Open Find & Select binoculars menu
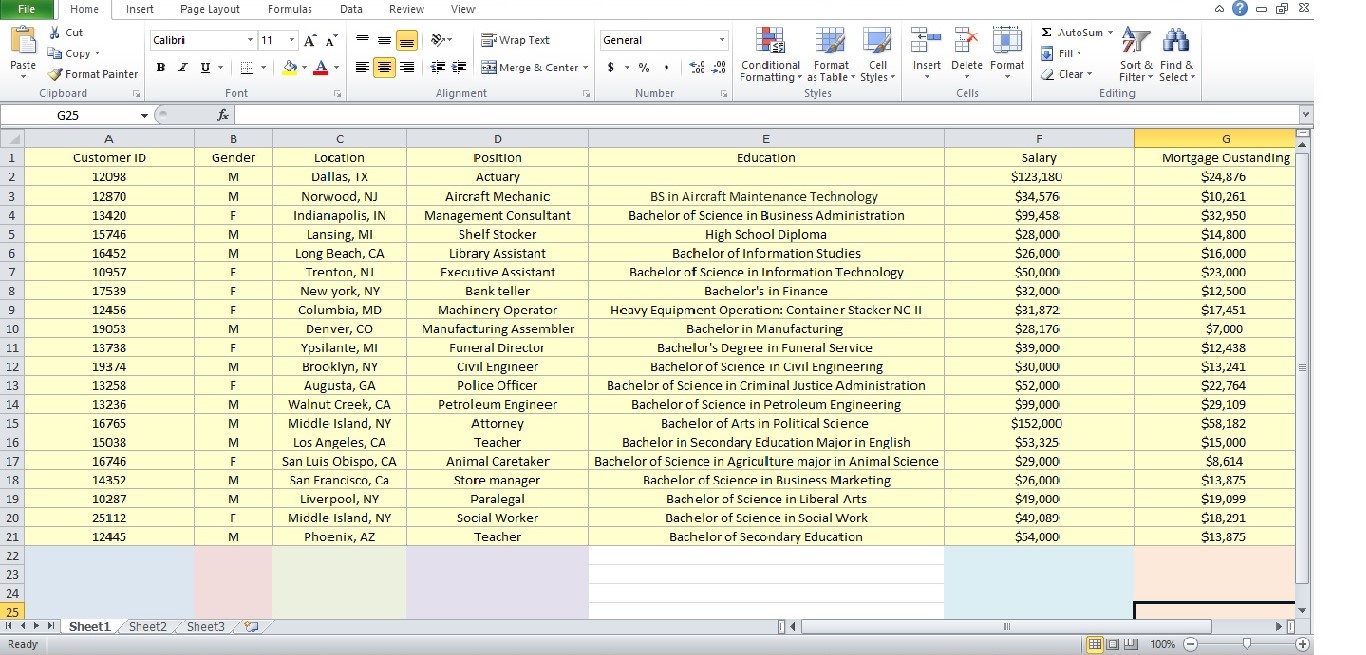This screenshot has width=1366, height=655. [x=1177, y=55]
